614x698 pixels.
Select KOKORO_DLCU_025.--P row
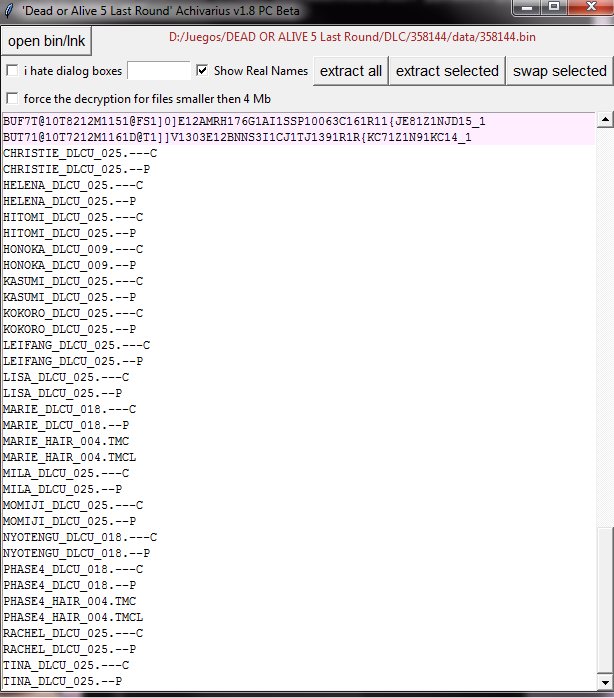click(298, 329)
